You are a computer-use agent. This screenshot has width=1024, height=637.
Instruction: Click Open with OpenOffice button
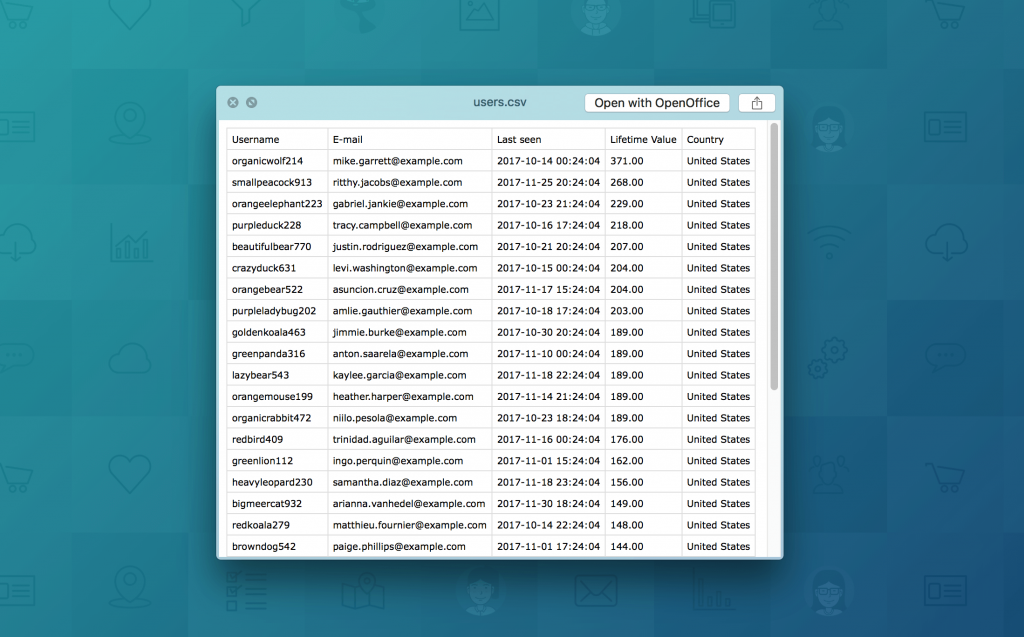[657, 103]
